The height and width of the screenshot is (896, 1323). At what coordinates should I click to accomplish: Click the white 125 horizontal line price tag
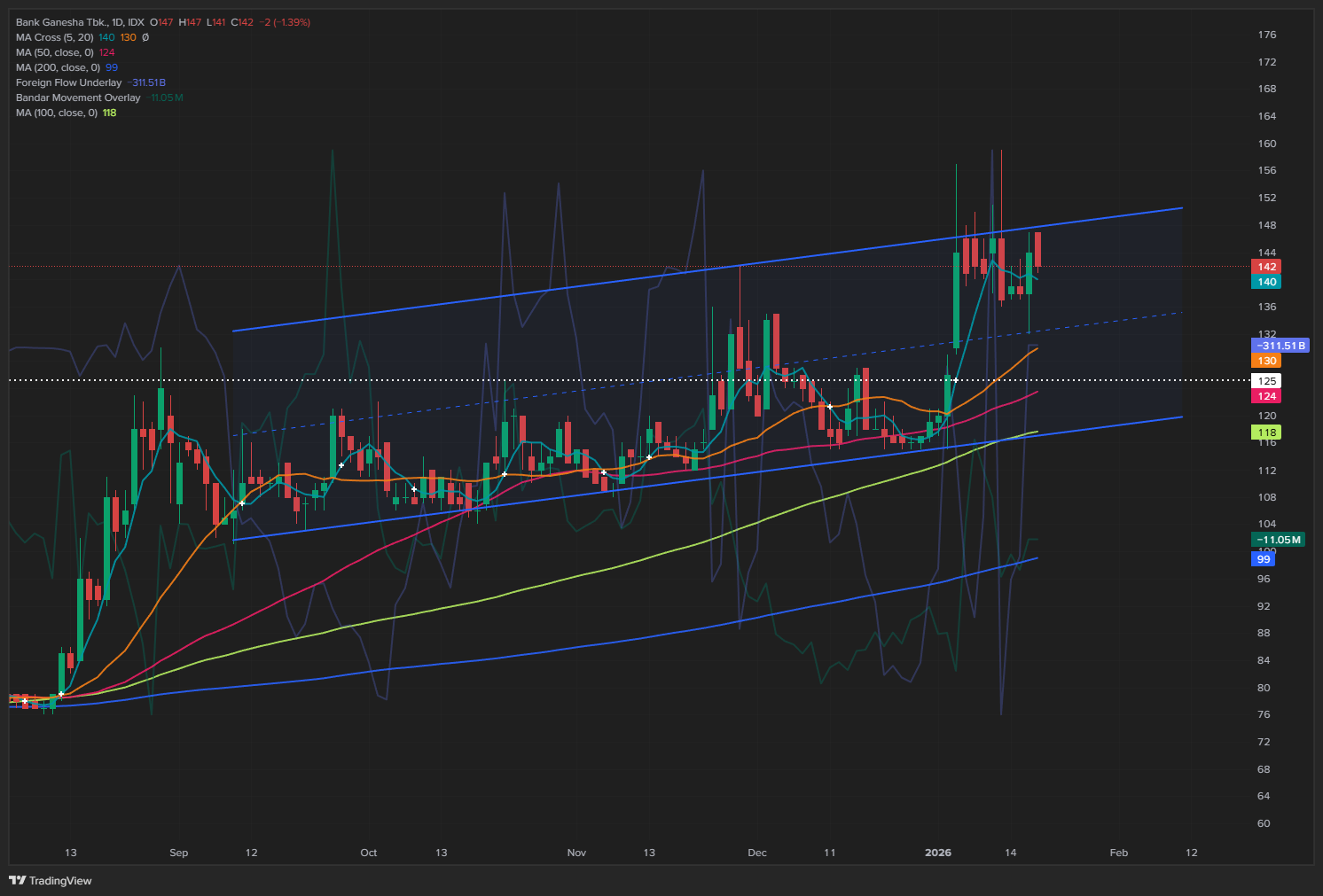[x=1266, y=381]
